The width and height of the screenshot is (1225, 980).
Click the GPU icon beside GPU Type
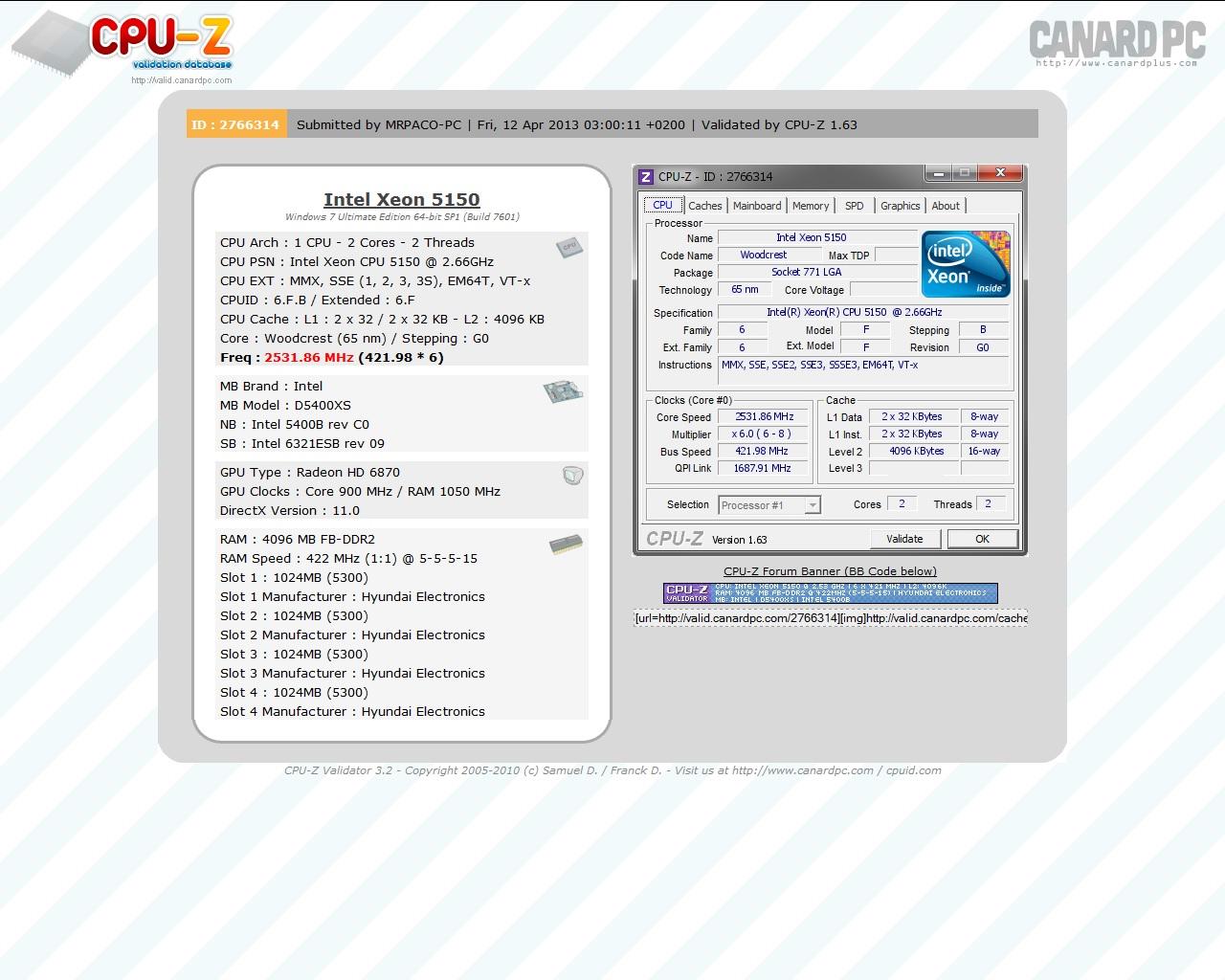(573, 476)
